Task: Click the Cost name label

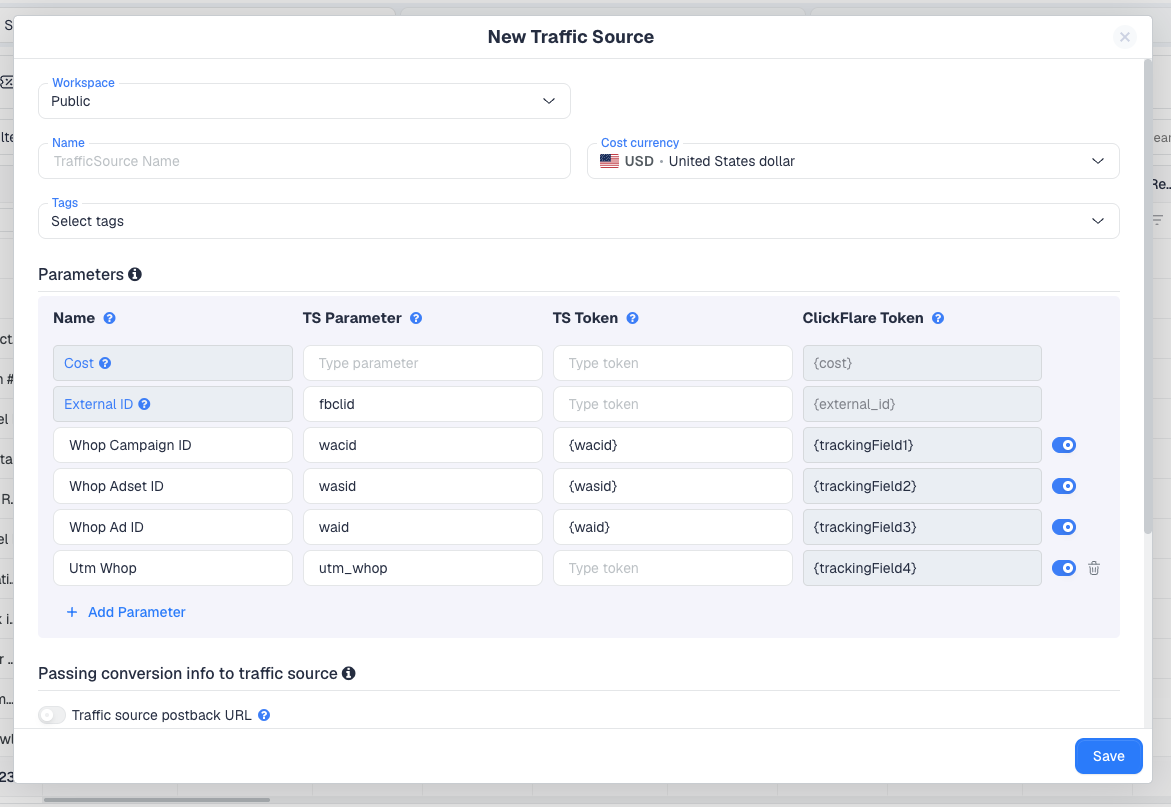Action: [78, 363]
